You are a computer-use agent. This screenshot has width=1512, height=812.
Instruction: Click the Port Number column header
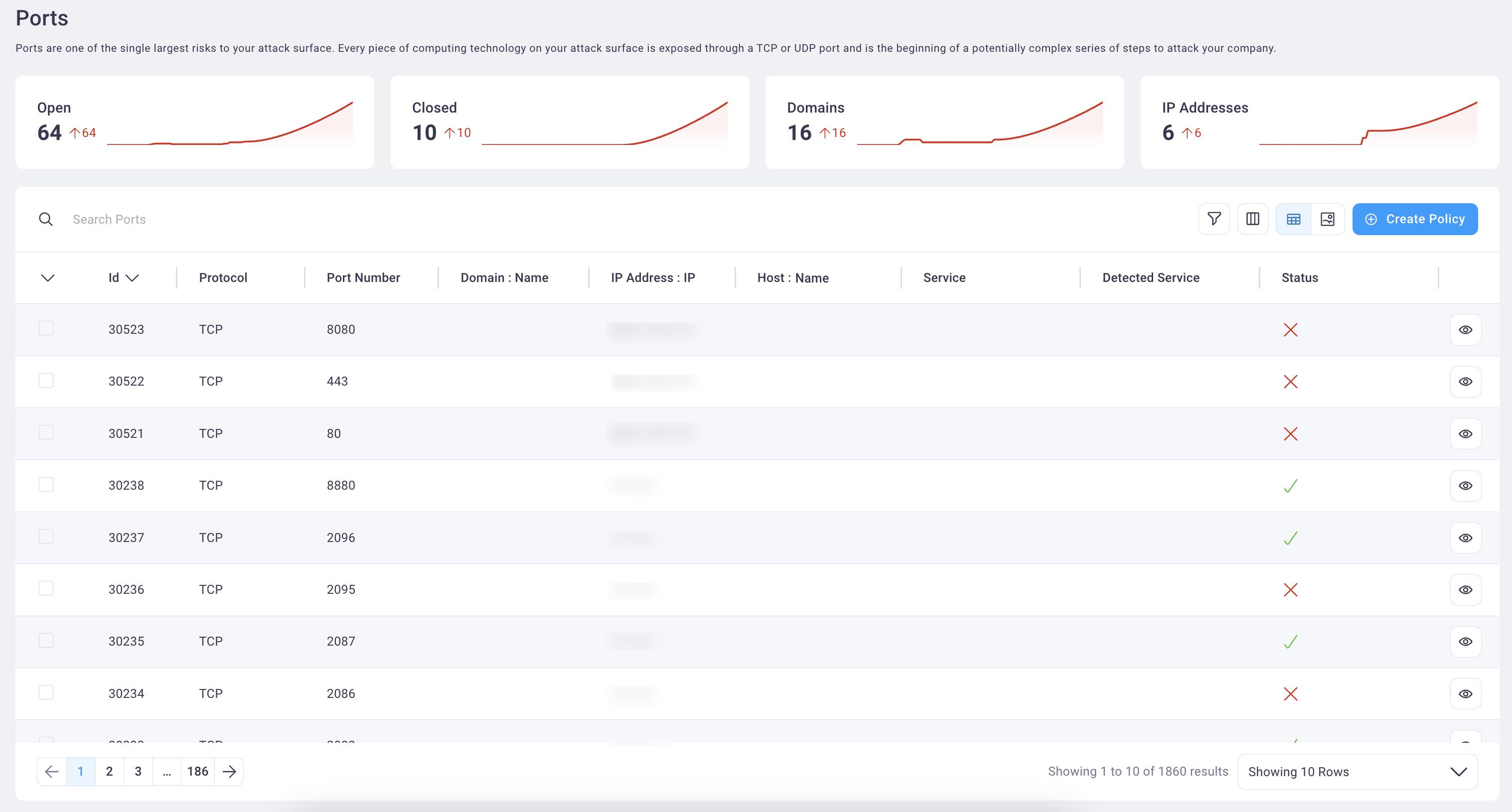[363, 277]
